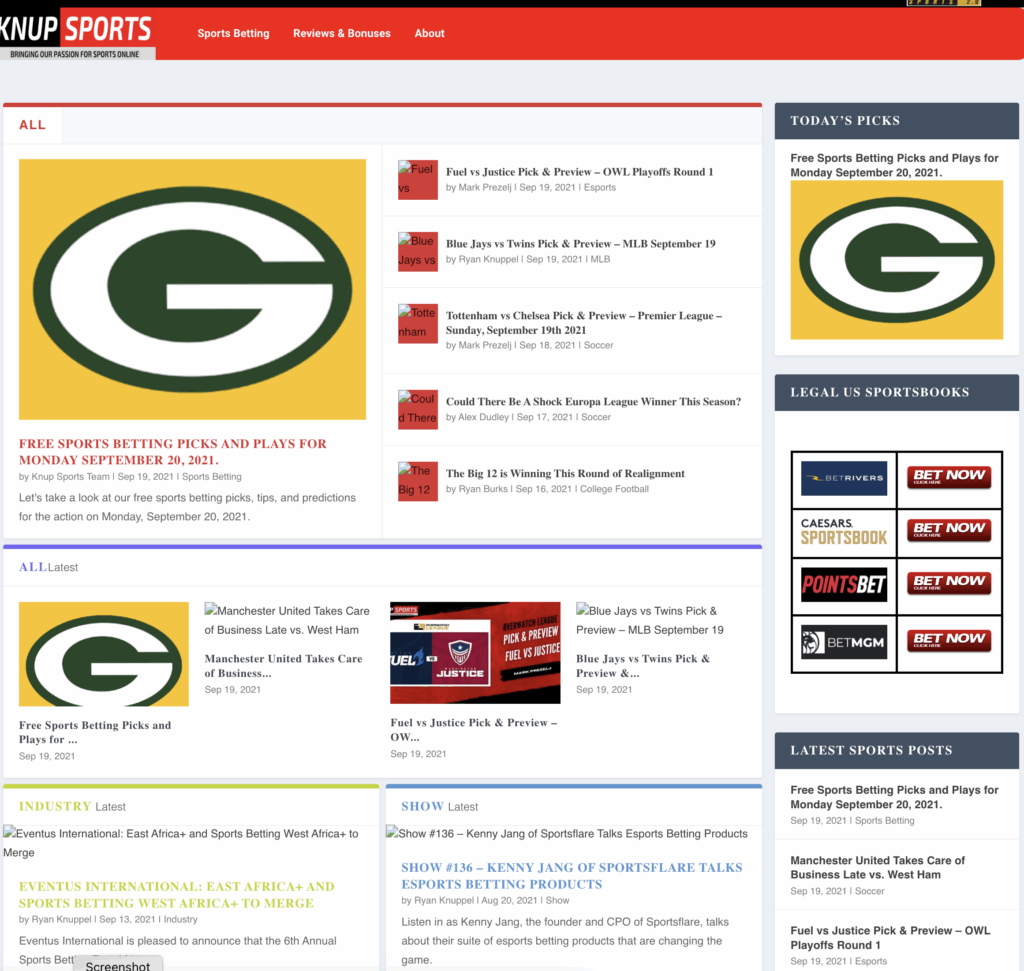The width and height of the screenshot is (1024, 971).
Task: Click Ryan Burks author link
Action: click(483, 489)
